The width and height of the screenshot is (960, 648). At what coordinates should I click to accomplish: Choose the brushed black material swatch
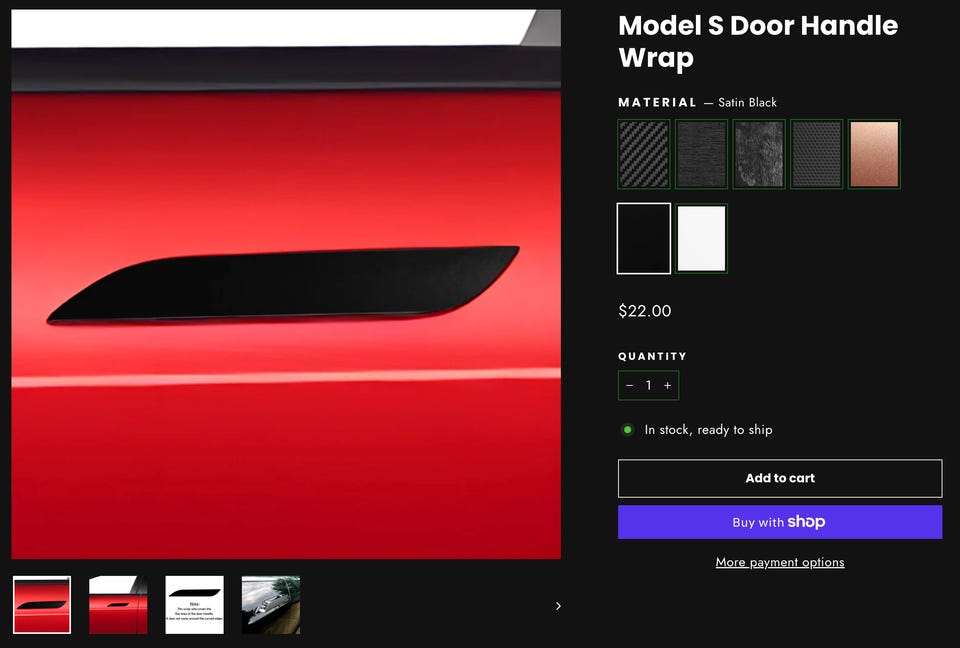click(x=701, y=154)
